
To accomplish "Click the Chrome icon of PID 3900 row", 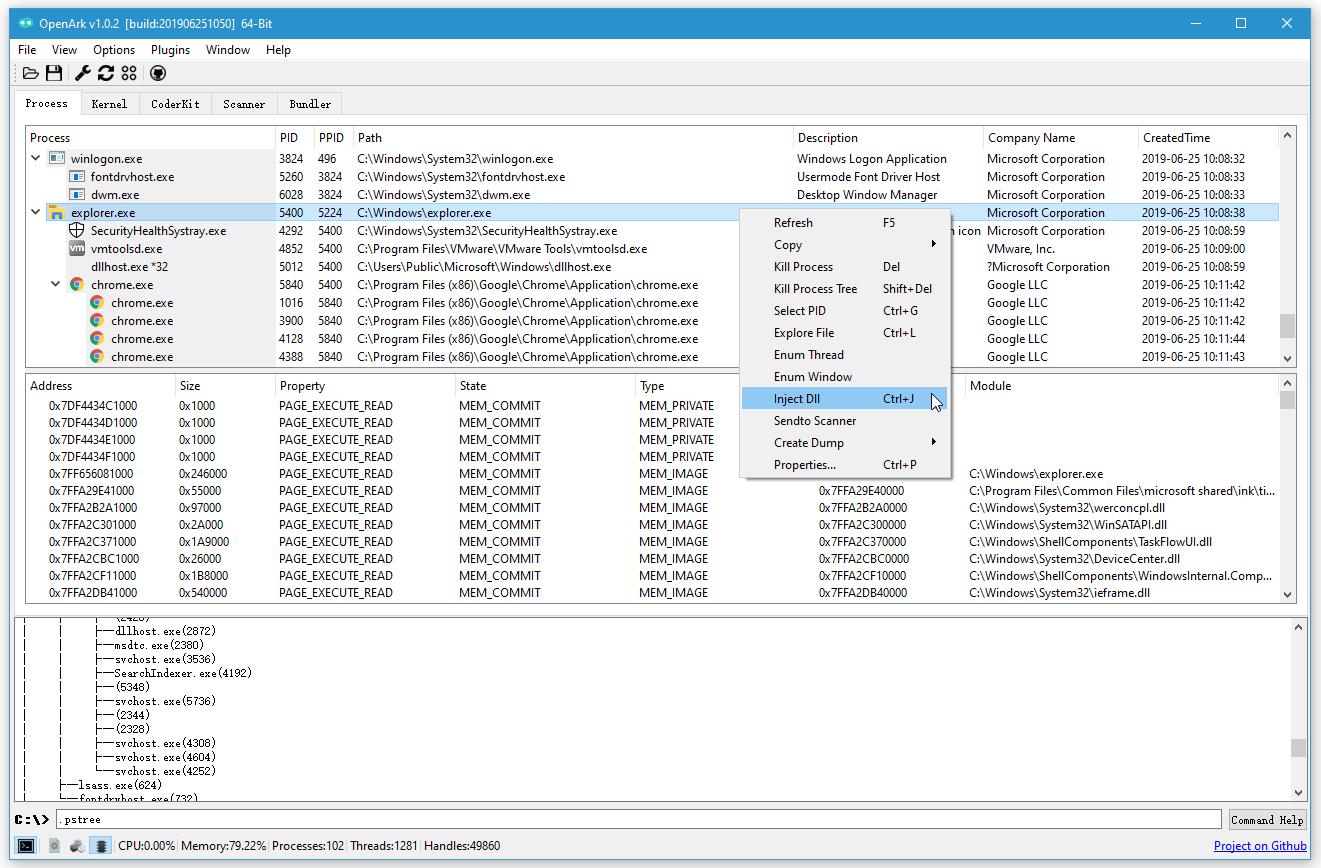I will tap(97, 320).
